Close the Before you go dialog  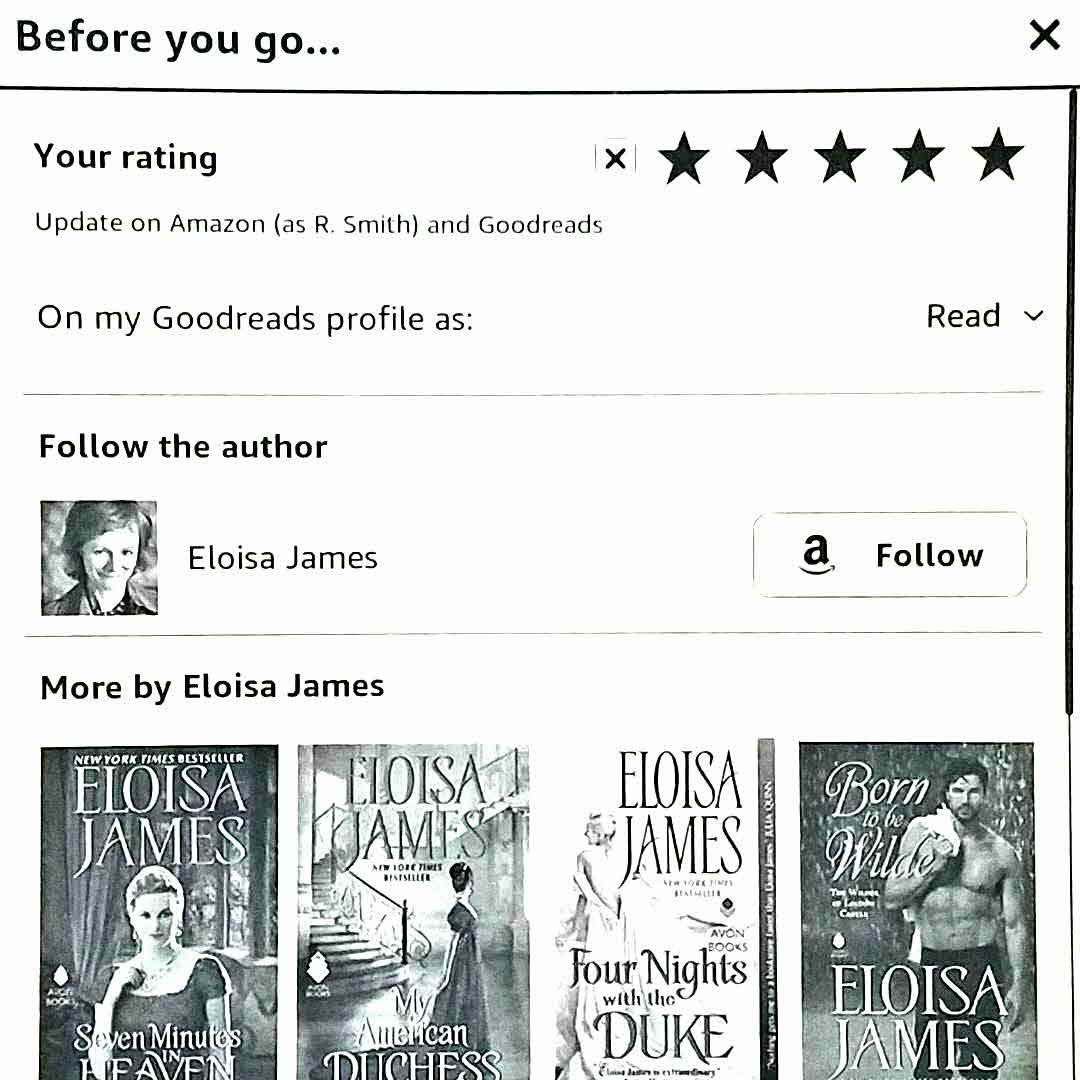tap(1044, 36)
